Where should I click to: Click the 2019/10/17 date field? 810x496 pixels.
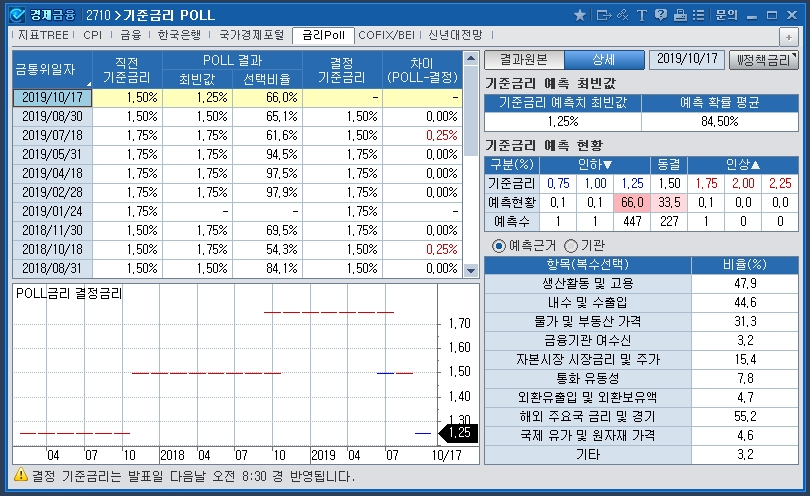click(687, 59)
